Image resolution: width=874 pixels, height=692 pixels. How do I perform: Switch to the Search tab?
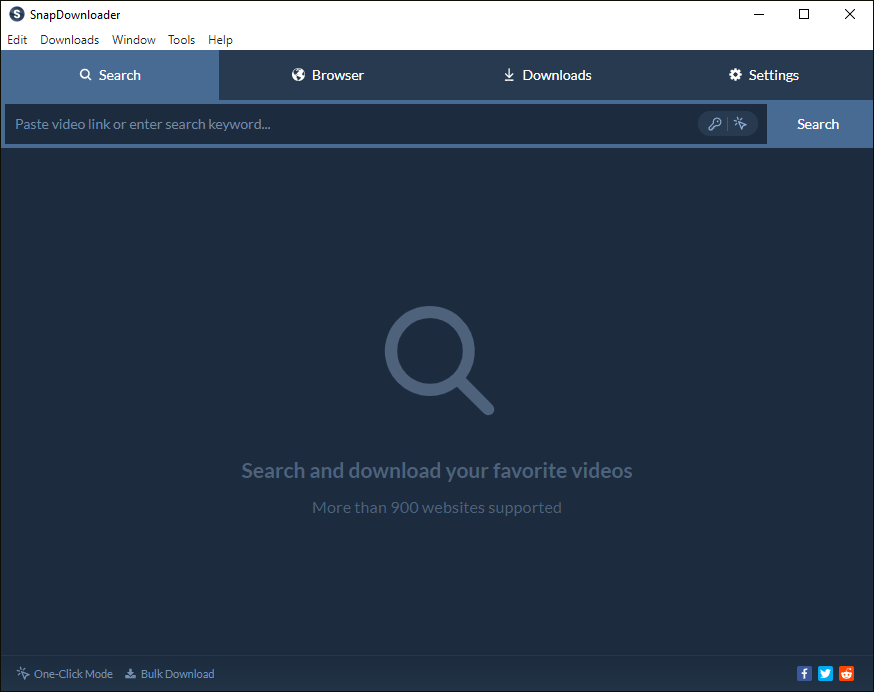[x=110, y=75]
